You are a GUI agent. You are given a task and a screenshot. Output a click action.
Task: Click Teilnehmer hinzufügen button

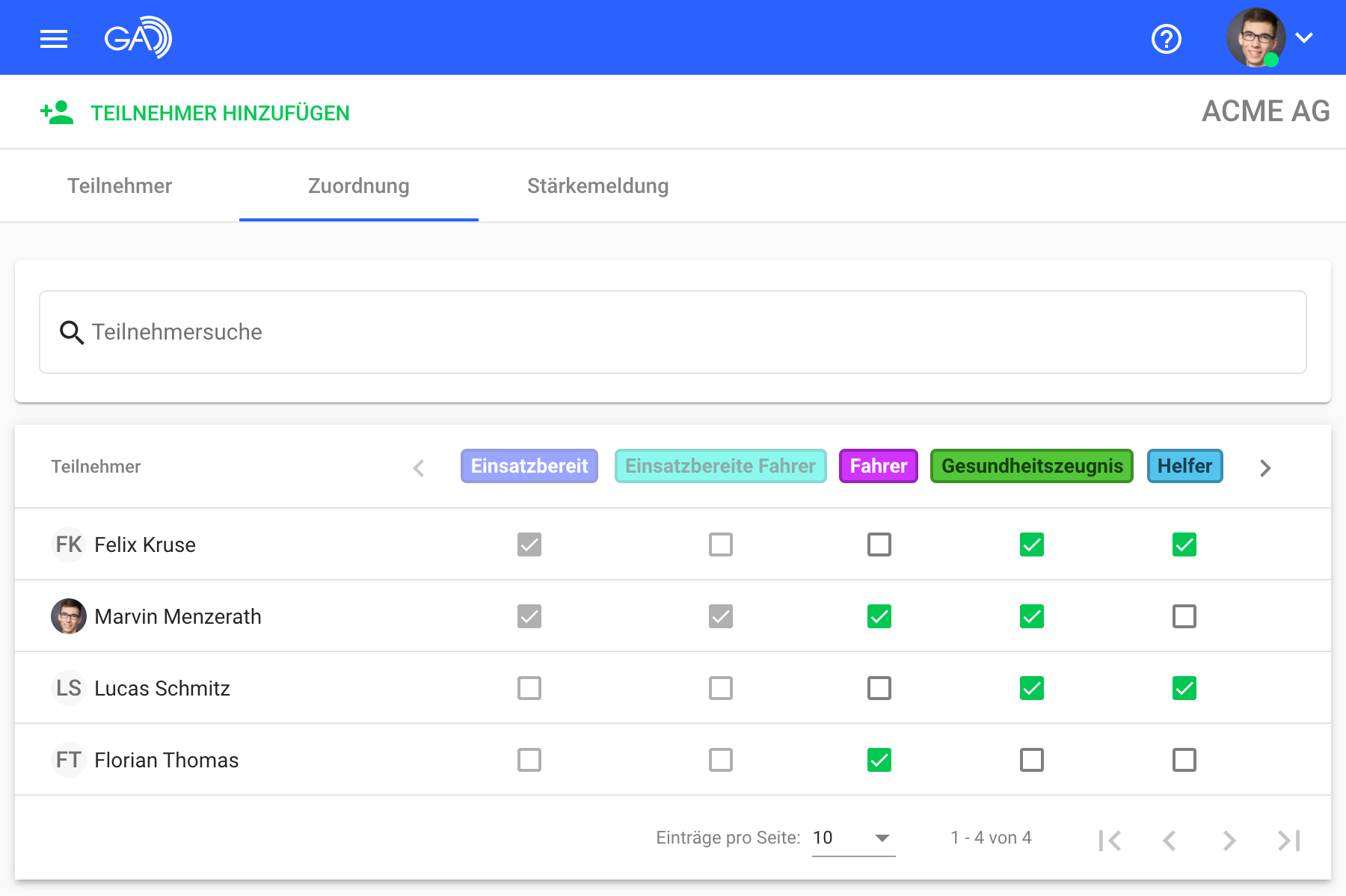[220, 113]
